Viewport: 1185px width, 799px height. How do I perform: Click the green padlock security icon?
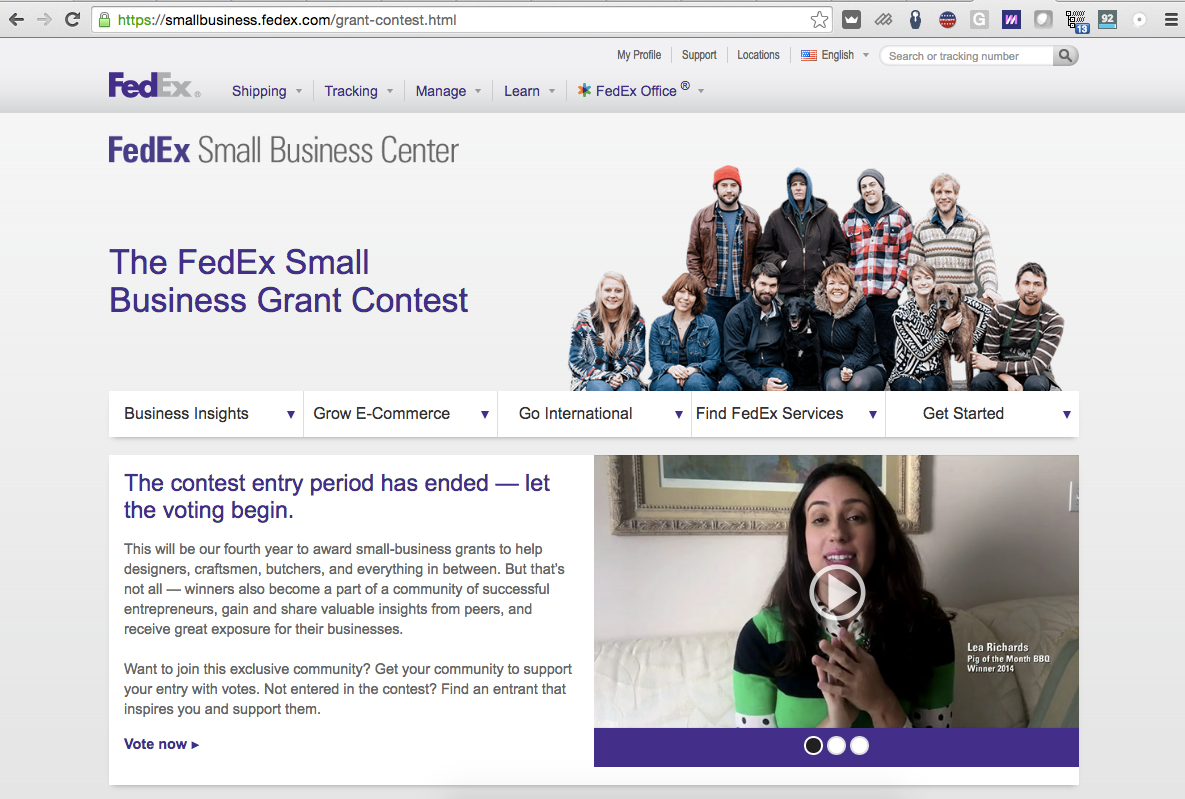104,20
